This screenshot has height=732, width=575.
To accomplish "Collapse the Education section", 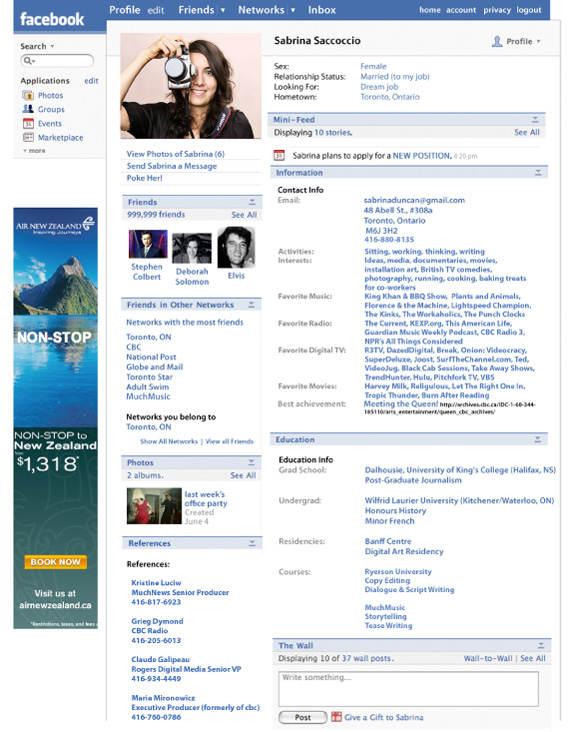I will 538,439.
